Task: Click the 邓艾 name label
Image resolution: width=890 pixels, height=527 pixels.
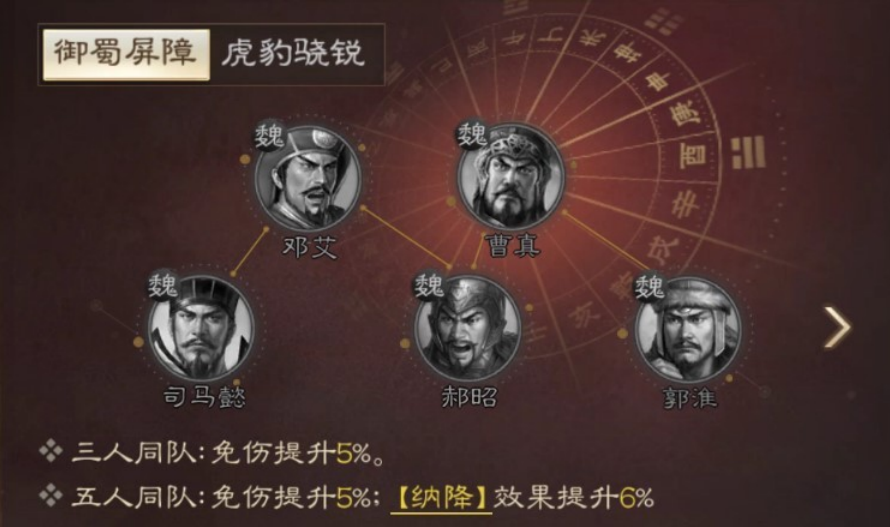Action: coord(310,248)
